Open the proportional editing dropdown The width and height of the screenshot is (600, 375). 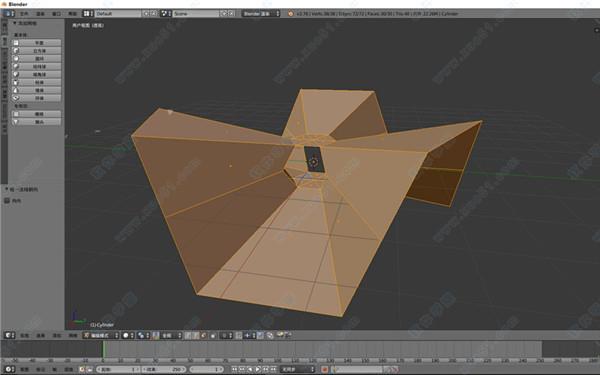[226, 335]
